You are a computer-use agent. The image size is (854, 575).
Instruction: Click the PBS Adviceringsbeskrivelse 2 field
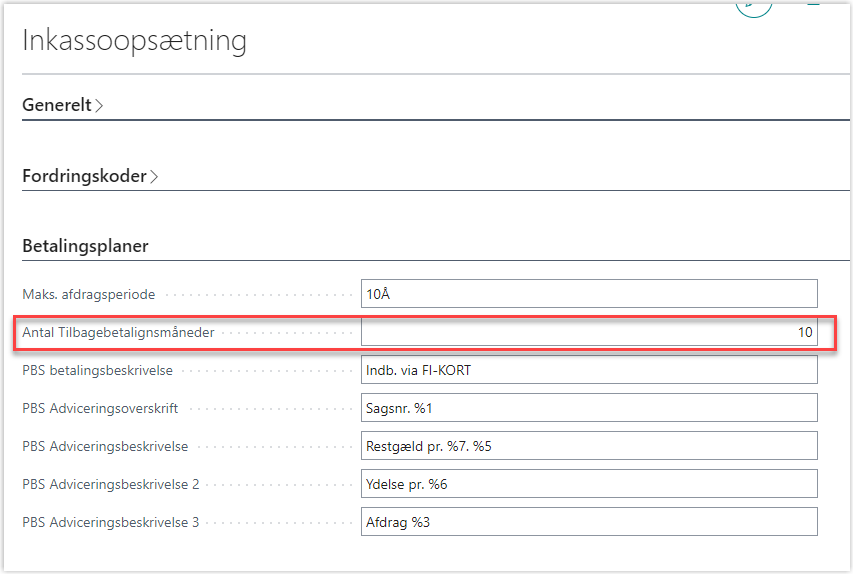(589, 484)
